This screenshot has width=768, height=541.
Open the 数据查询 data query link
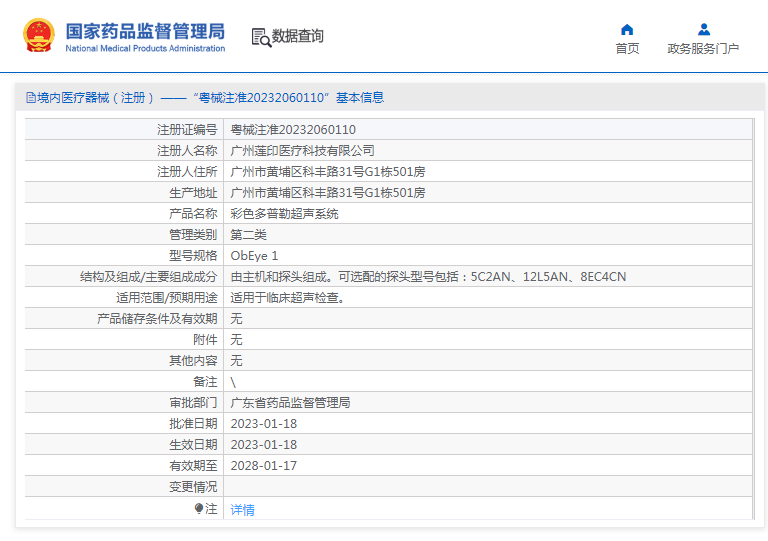tap(298, 36)
